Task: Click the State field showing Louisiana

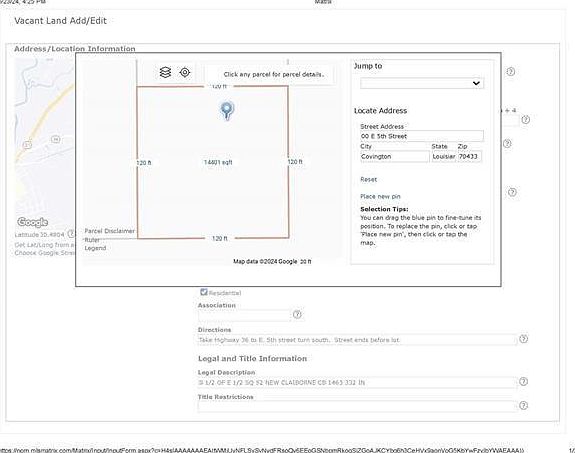Action: click(x=443, y=157)
